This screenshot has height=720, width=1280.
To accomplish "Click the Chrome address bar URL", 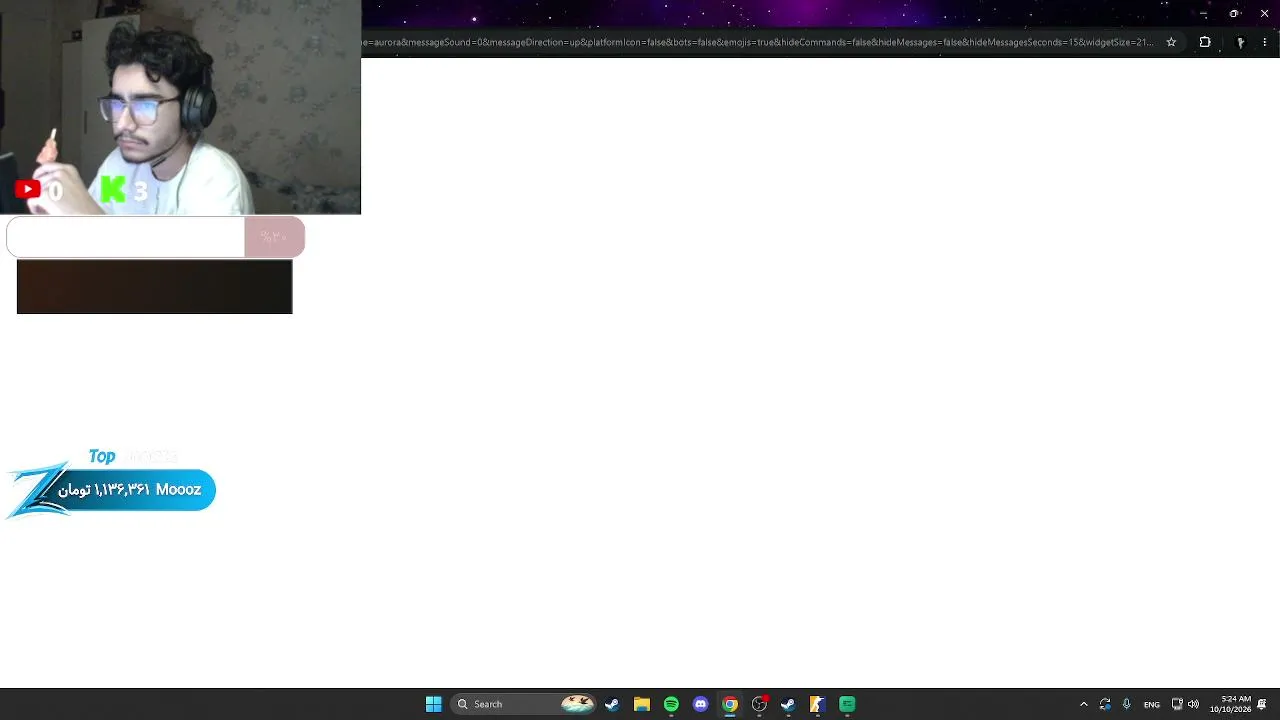I will [758, 42].
